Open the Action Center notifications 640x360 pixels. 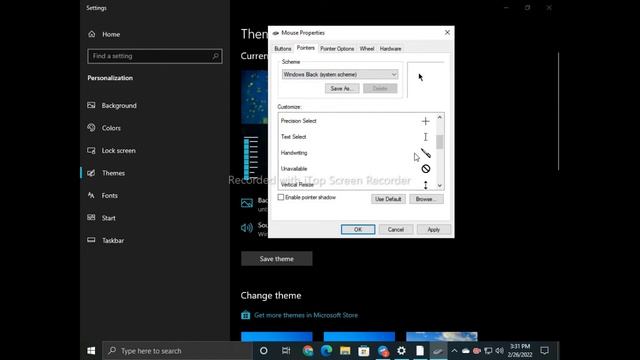544,351
